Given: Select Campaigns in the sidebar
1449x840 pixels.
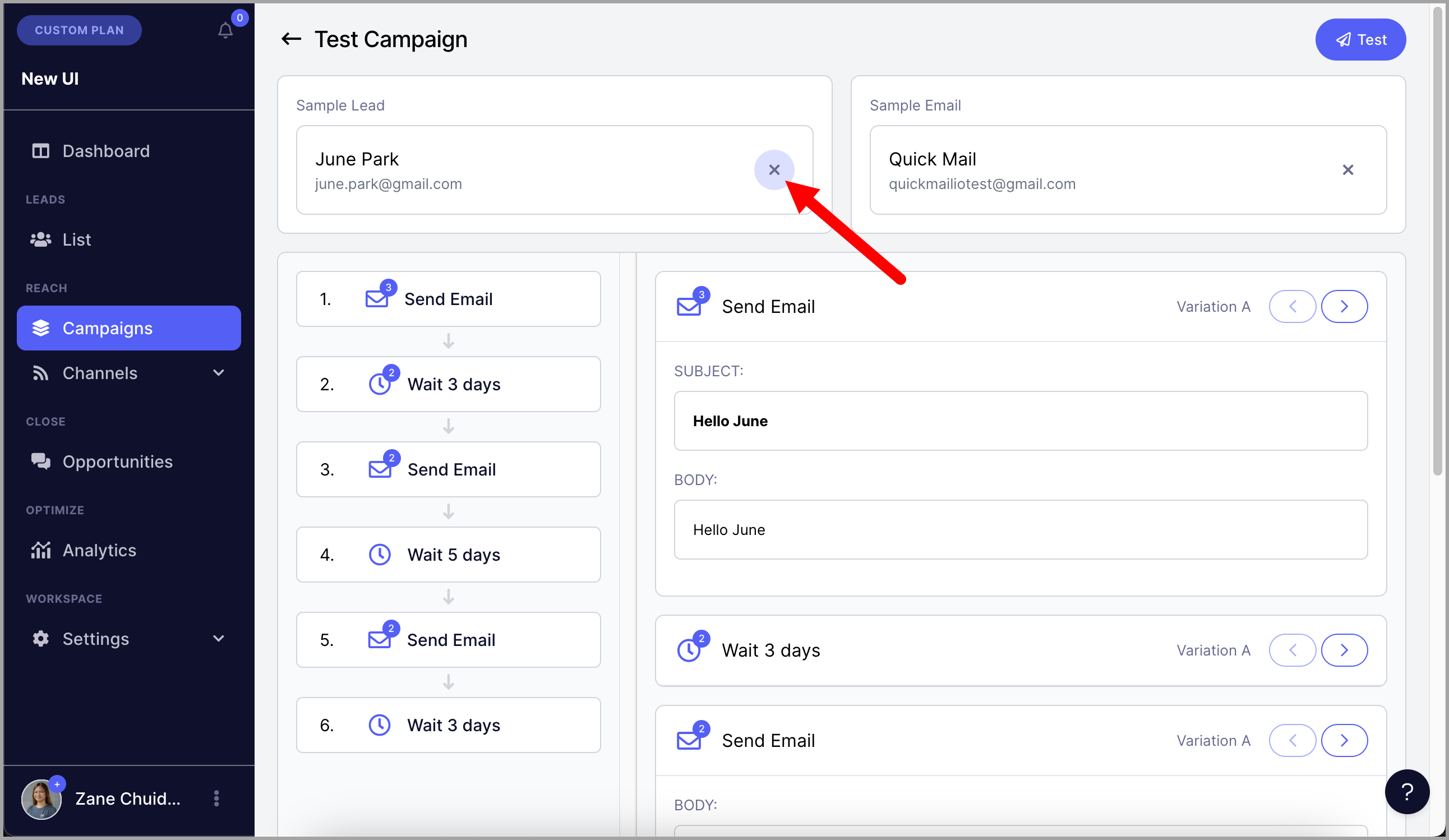Looking at the screenshot, I should [129, 327].
